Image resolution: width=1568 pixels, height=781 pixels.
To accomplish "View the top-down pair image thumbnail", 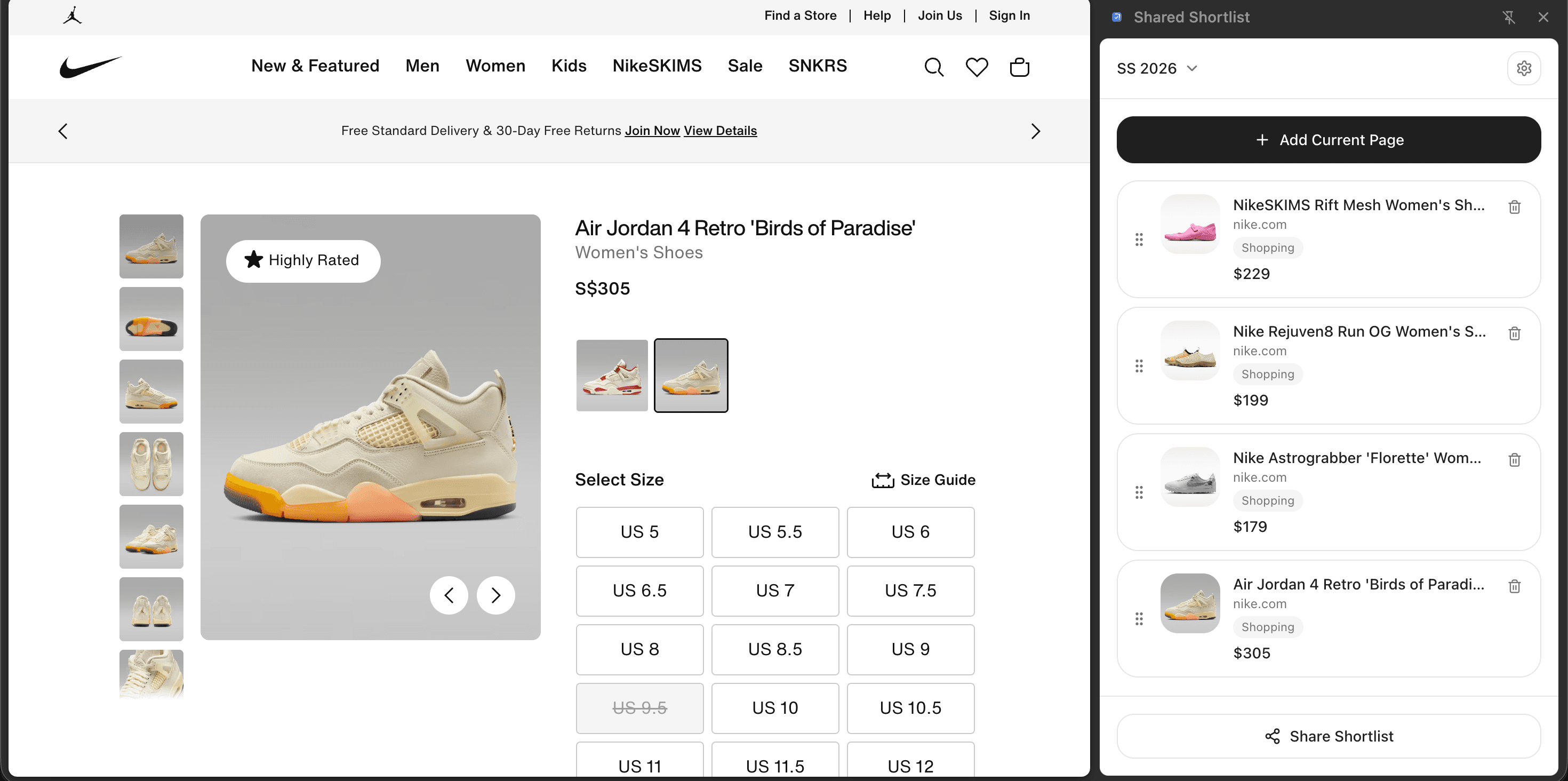I will (151, 465).
